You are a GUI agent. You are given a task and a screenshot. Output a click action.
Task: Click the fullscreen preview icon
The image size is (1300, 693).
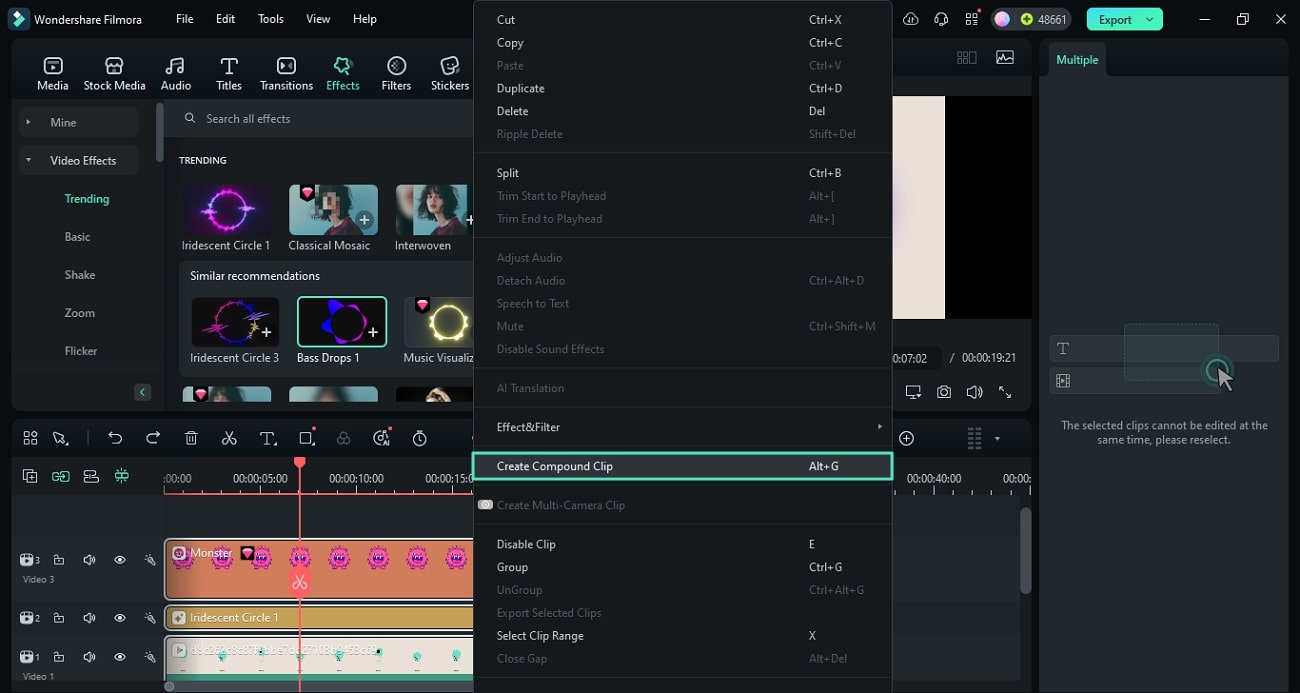pos(1005,392)
